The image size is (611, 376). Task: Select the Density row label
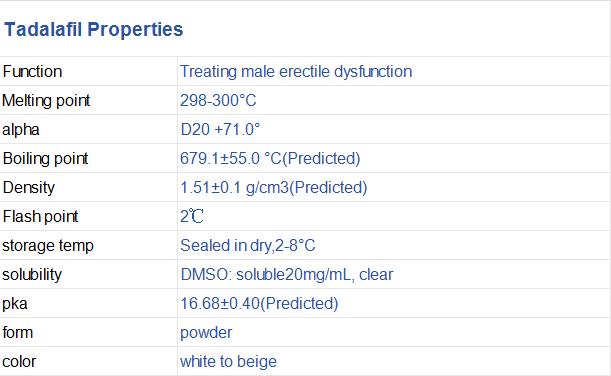(x=28, y=188)
